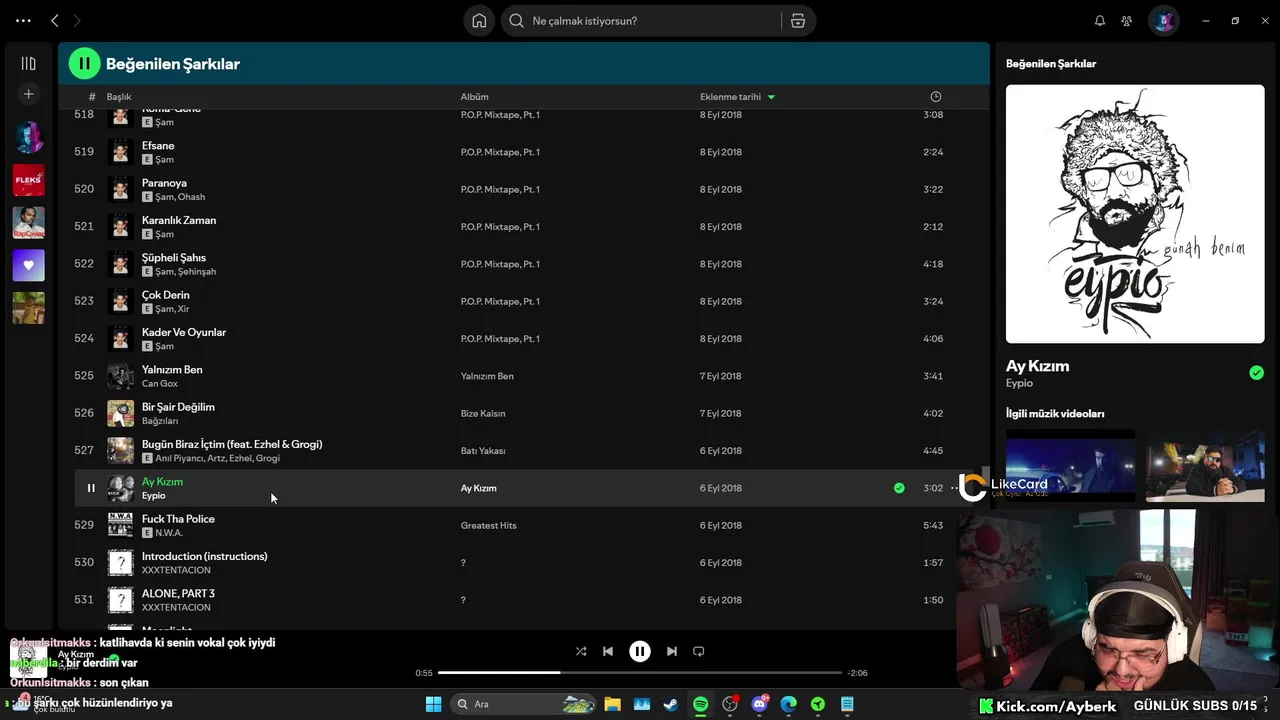
Task: Pause with bottom player button
Action: (x=640, y=651)
